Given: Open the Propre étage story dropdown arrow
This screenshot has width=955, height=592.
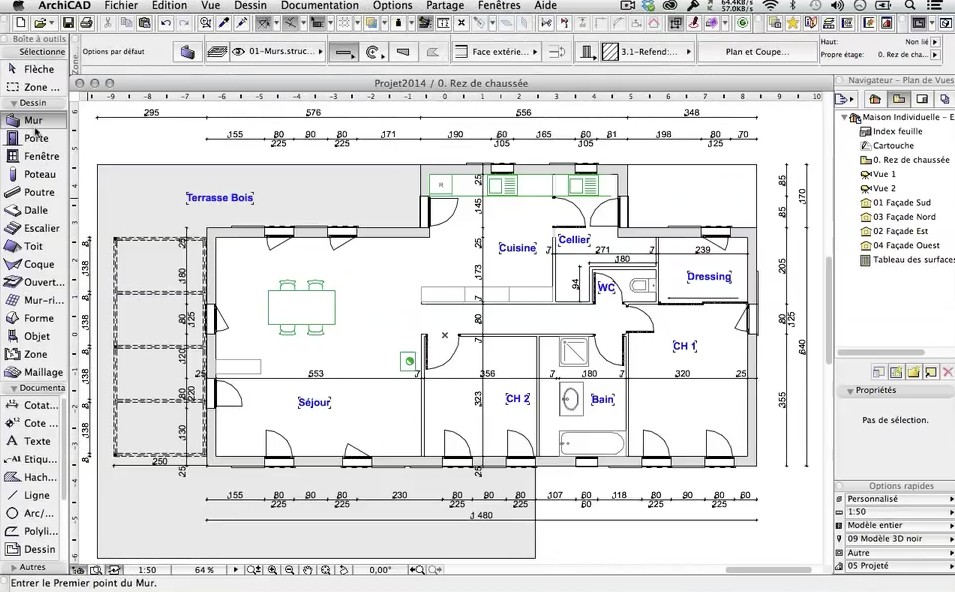Looking at the screenshot, I should pyautogui.click(x=936, y=55).
